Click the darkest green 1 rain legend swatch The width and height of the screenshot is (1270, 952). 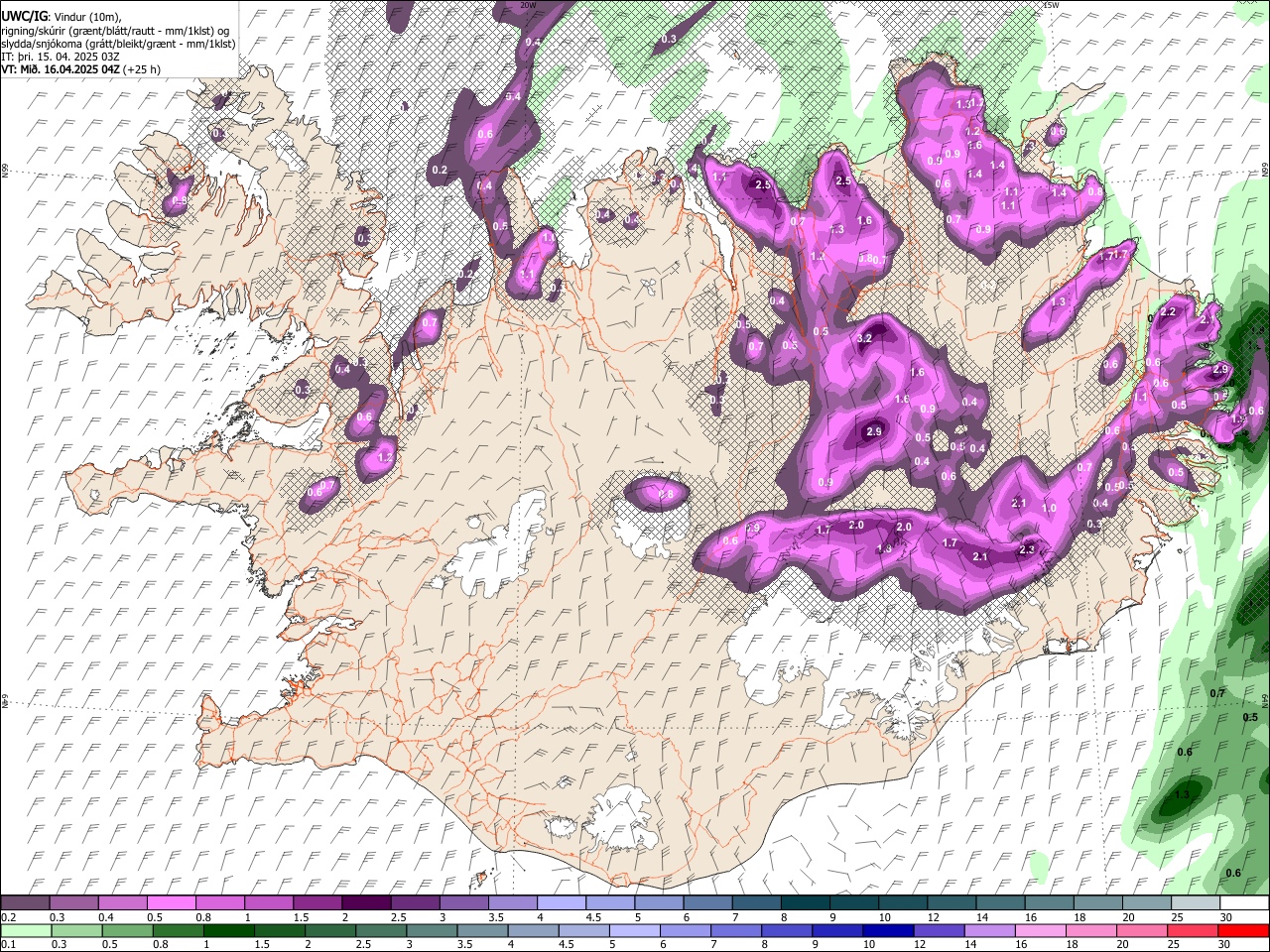click(x=228, y=930)
